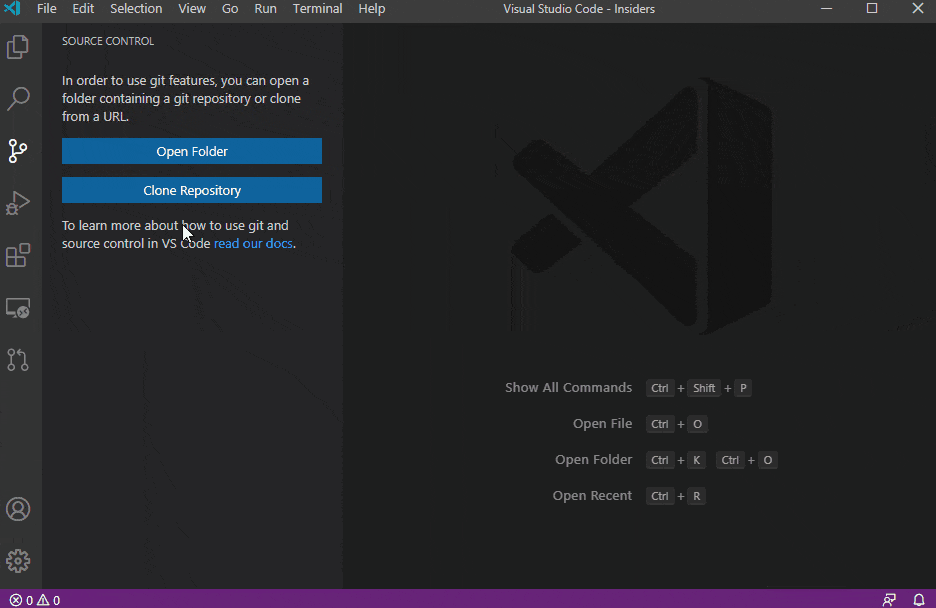
Task: Open the Manage settings gear
Action: [x=18, y=561]
